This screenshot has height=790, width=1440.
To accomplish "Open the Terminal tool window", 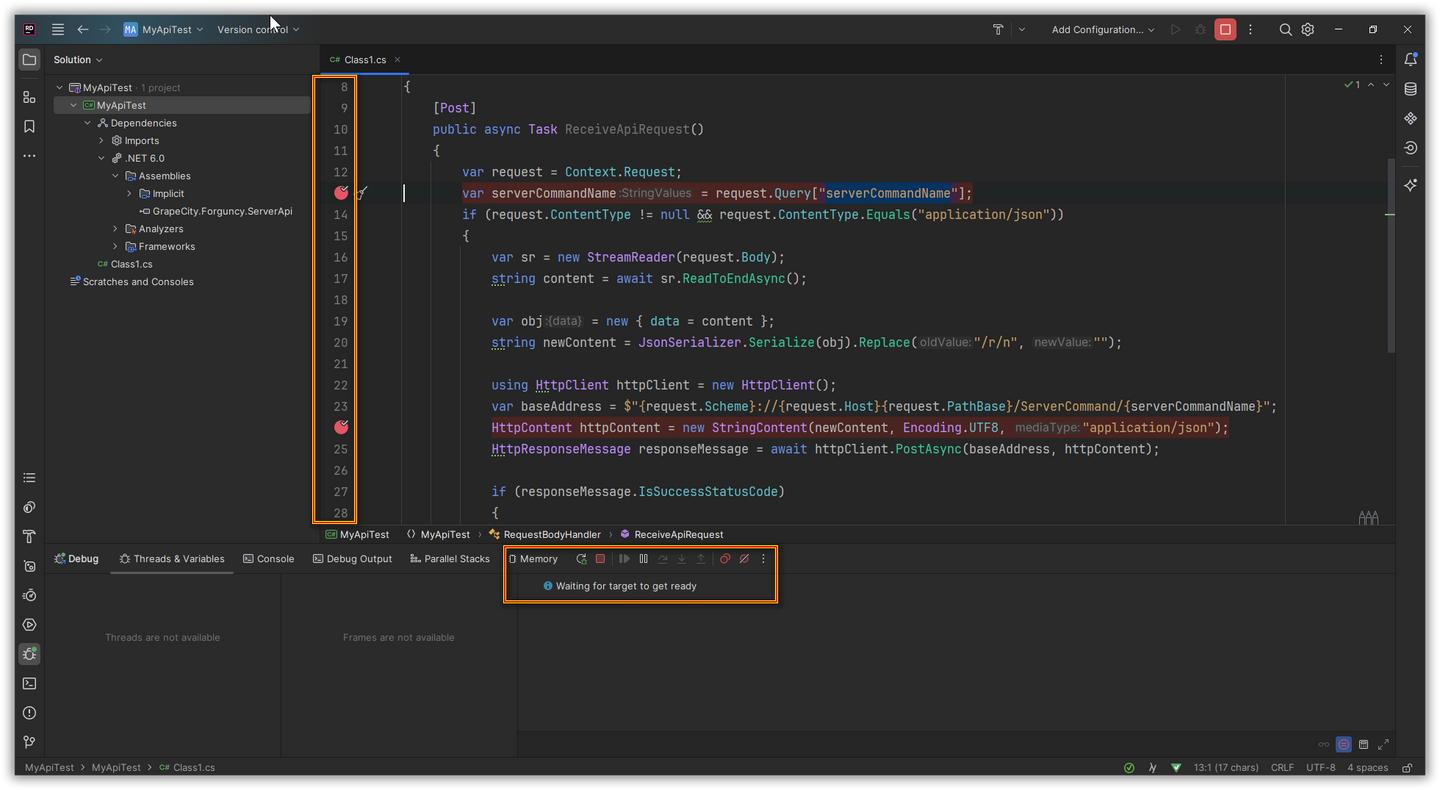I will pos(29,684).
